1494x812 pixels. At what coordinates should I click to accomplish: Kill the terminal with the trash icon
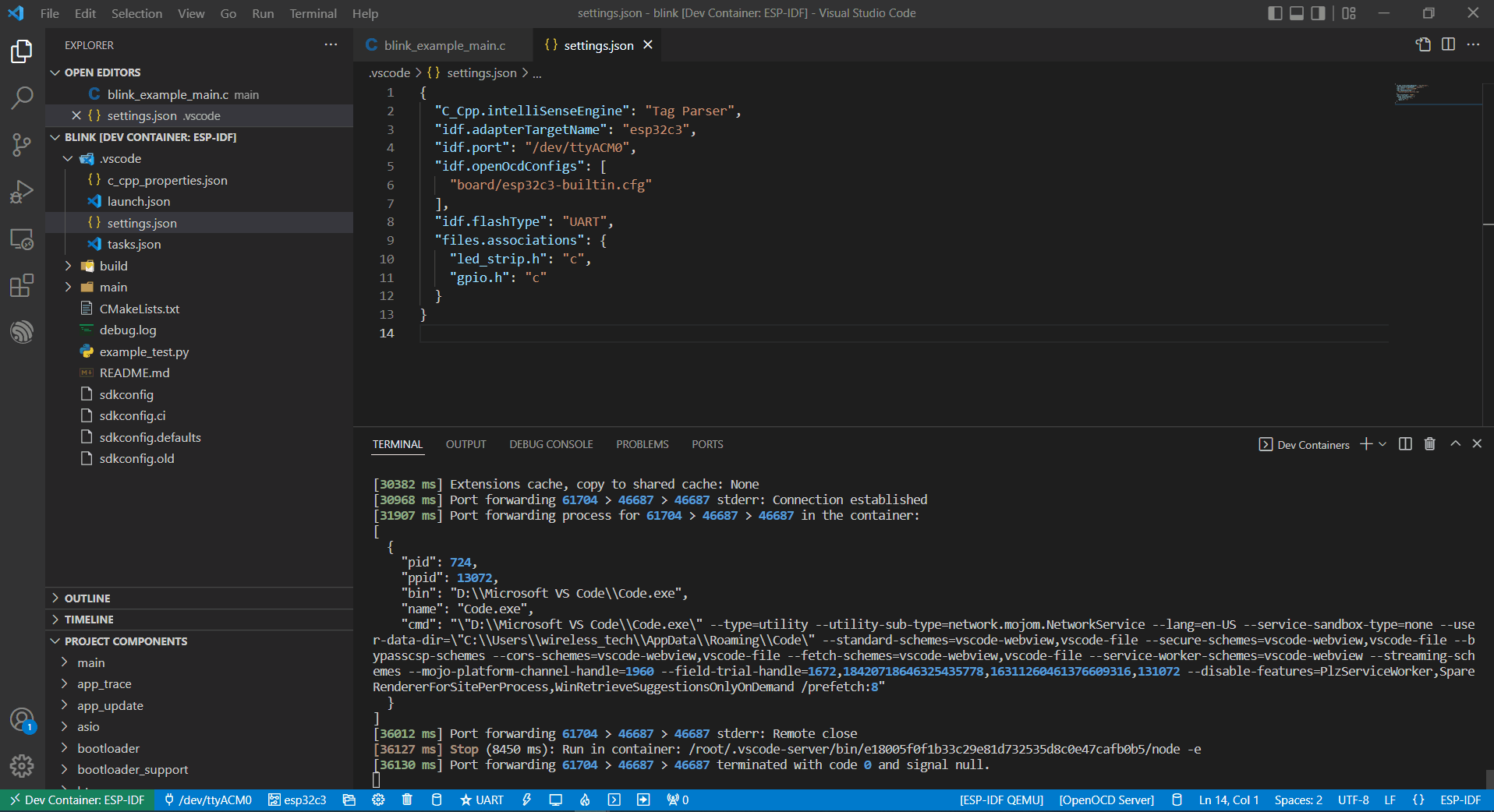(x=1429, y=444)
